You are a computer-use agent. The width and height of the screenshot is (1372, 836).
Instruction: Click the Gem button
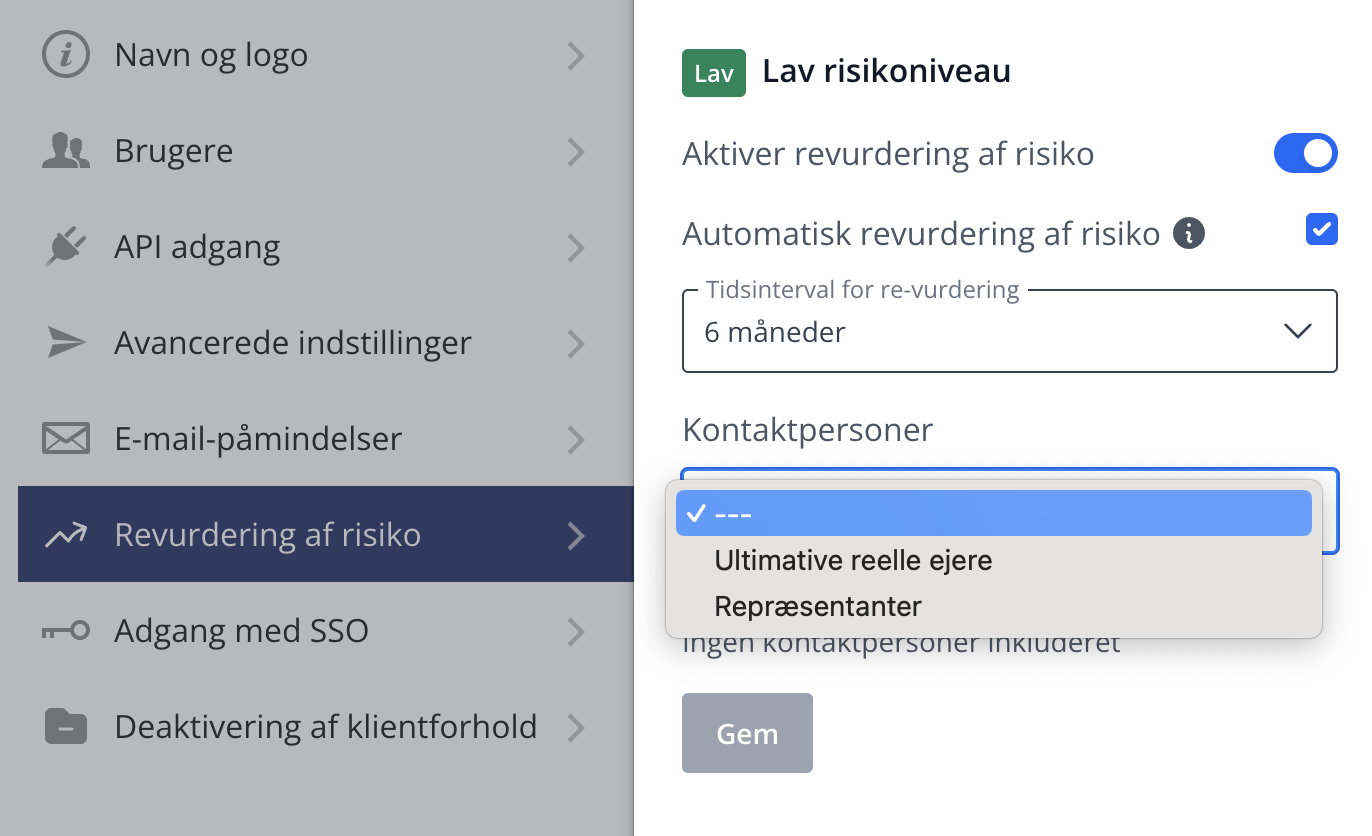(x=747, y=733)
